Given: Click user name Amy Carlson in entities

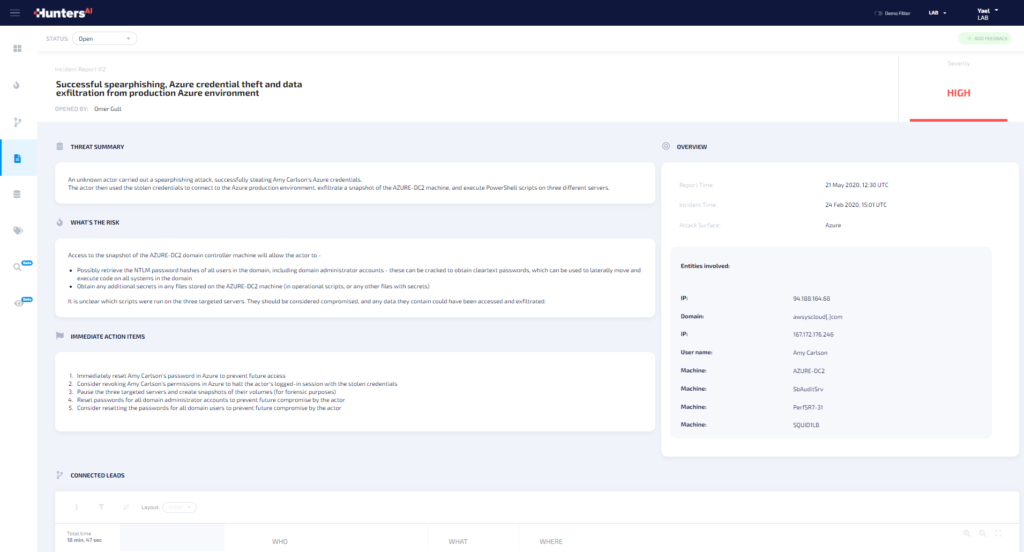Looking at the screenshot, I should click(x=810, y=353).
